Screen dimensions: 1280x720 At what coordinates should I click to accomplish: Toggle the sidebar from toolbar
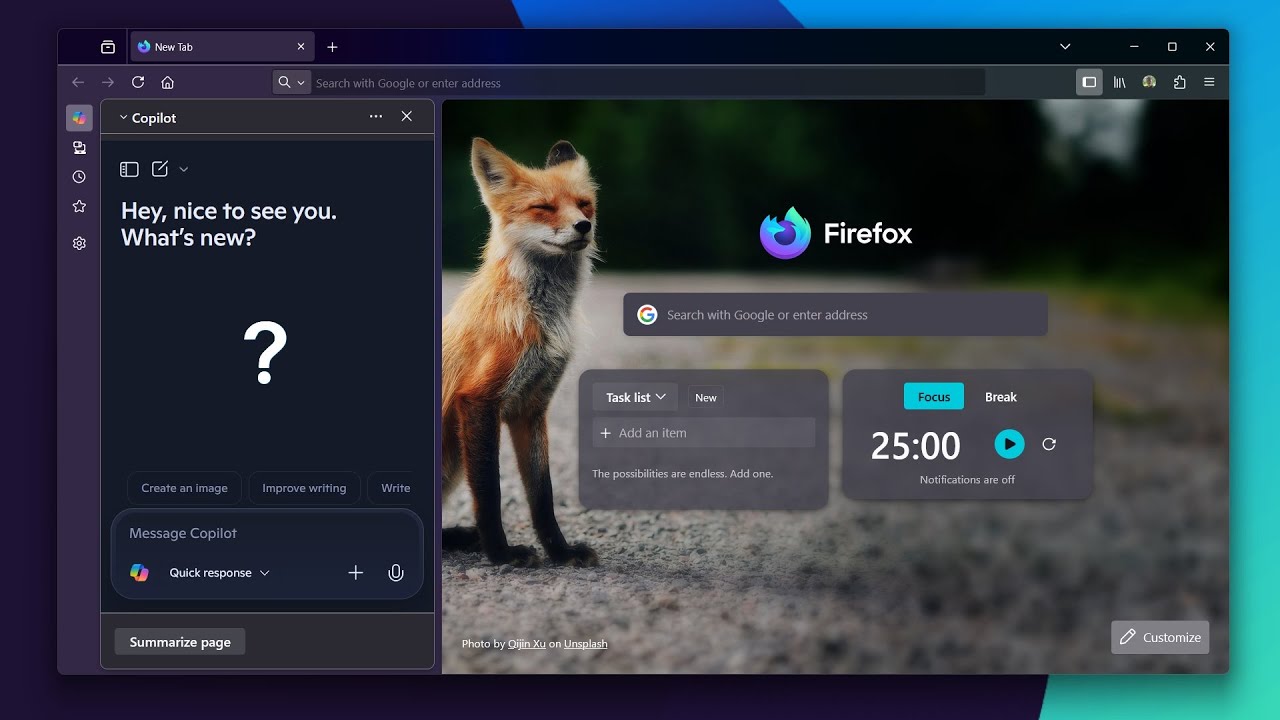(x=1090, y=83)
